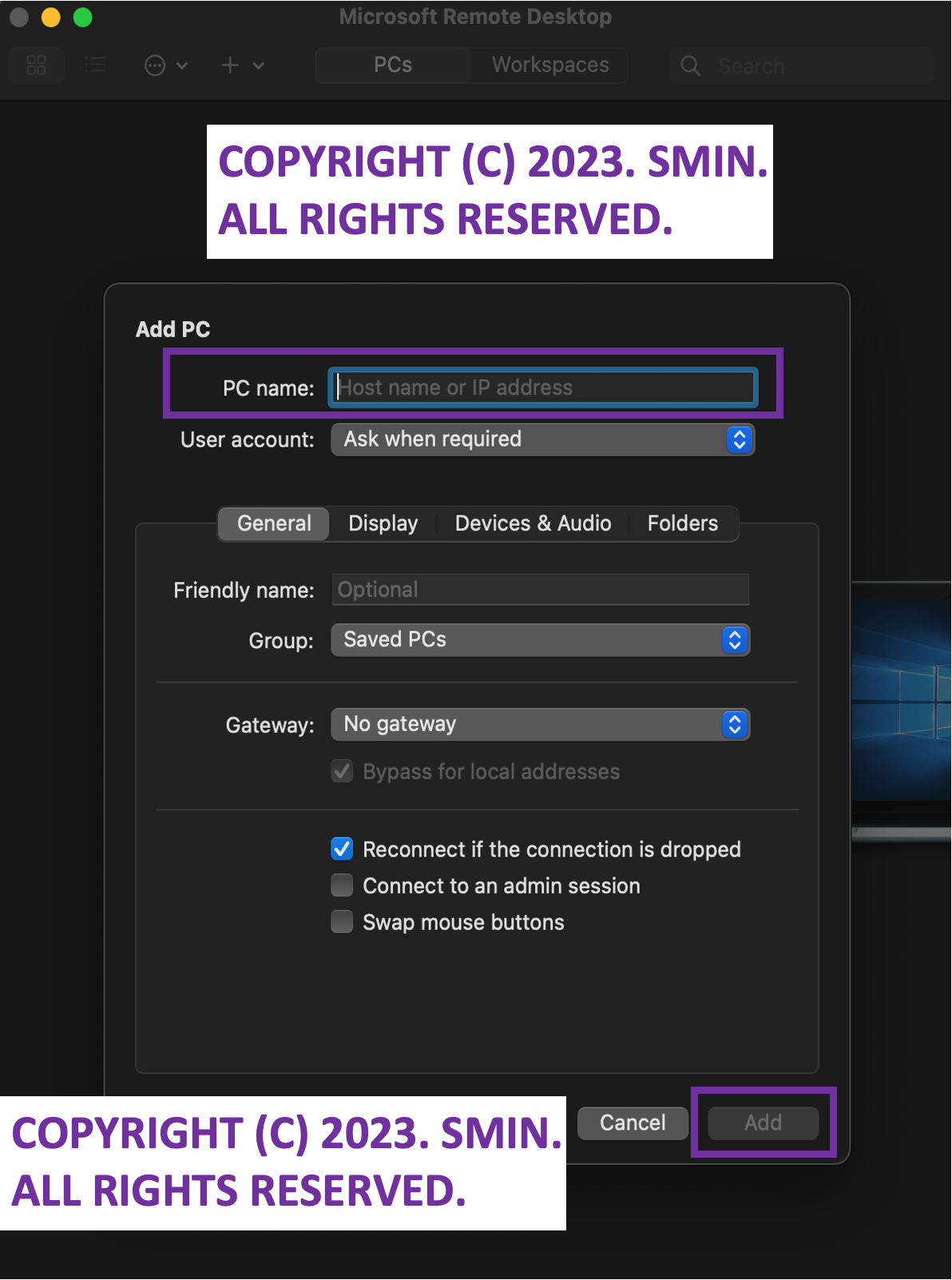
Task: Select the PCs tab in toolbar
Action: [393, 66]
